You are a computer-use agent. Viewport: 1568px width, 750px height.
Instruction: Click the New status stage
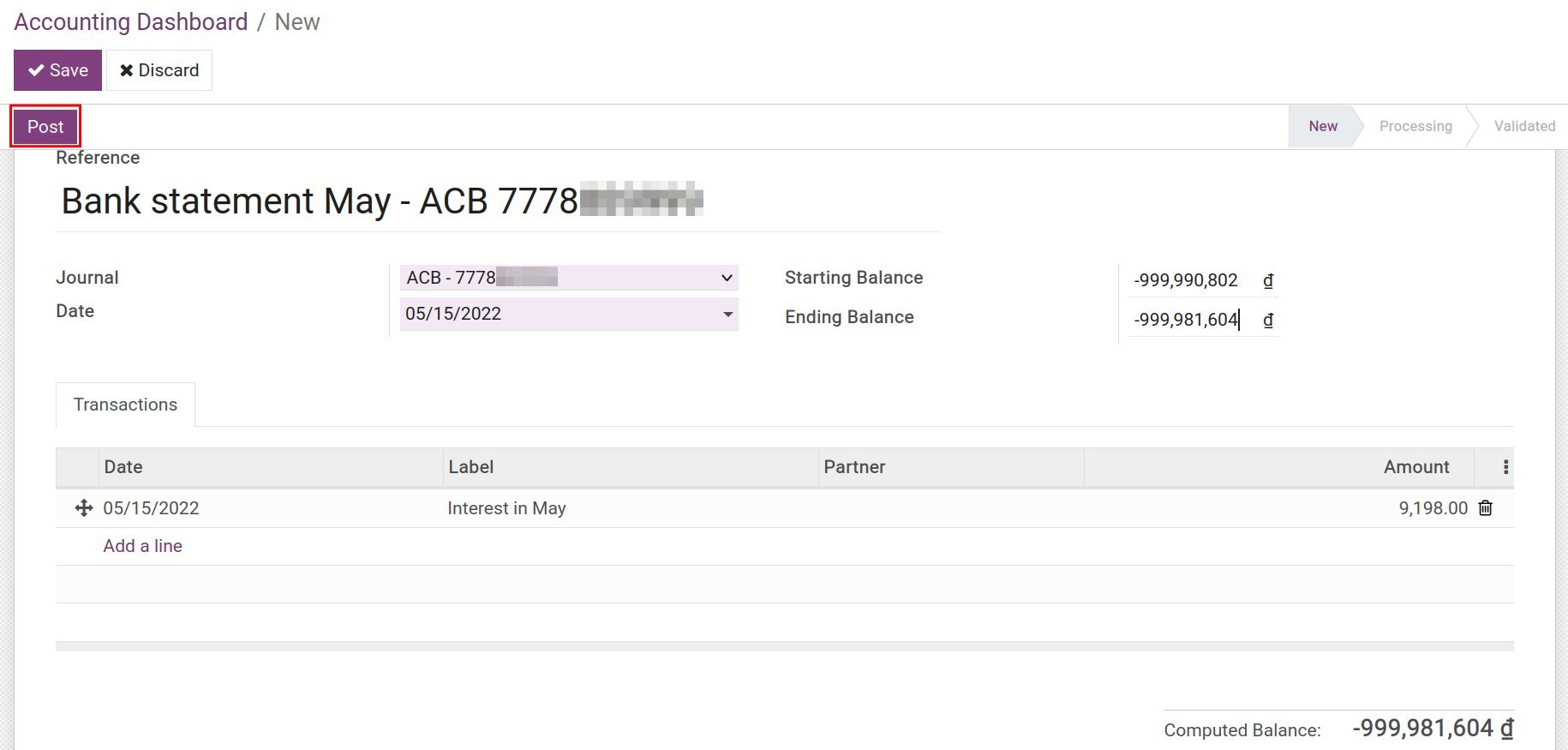click(x=1322, y=126)
